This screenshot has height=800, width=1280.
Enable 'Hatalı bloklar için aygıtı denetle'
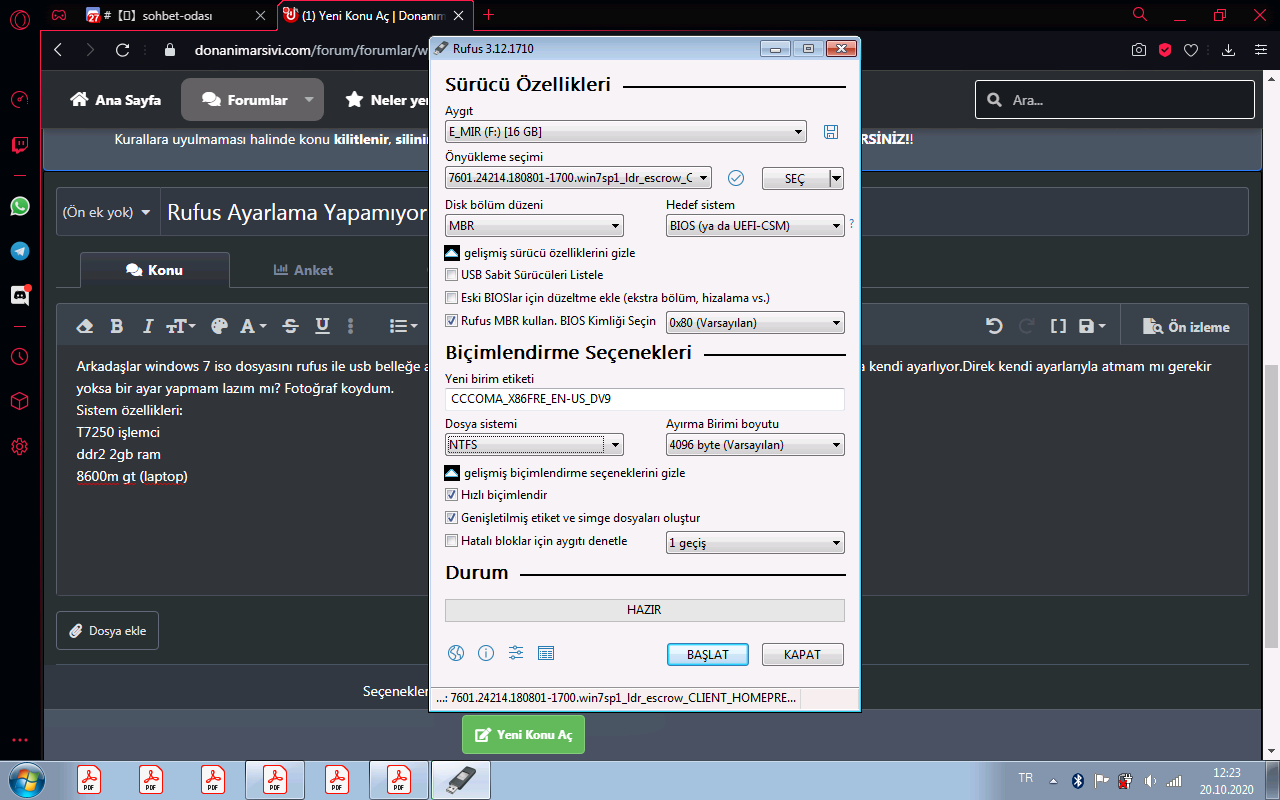[x=451, y=541]
